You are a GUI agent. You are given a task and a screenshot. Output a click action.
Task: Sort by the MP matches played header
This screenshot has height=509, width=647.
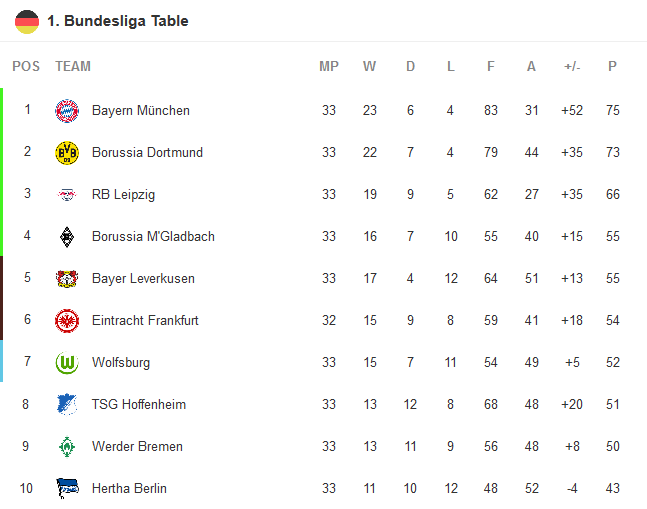tap(329, 67)
